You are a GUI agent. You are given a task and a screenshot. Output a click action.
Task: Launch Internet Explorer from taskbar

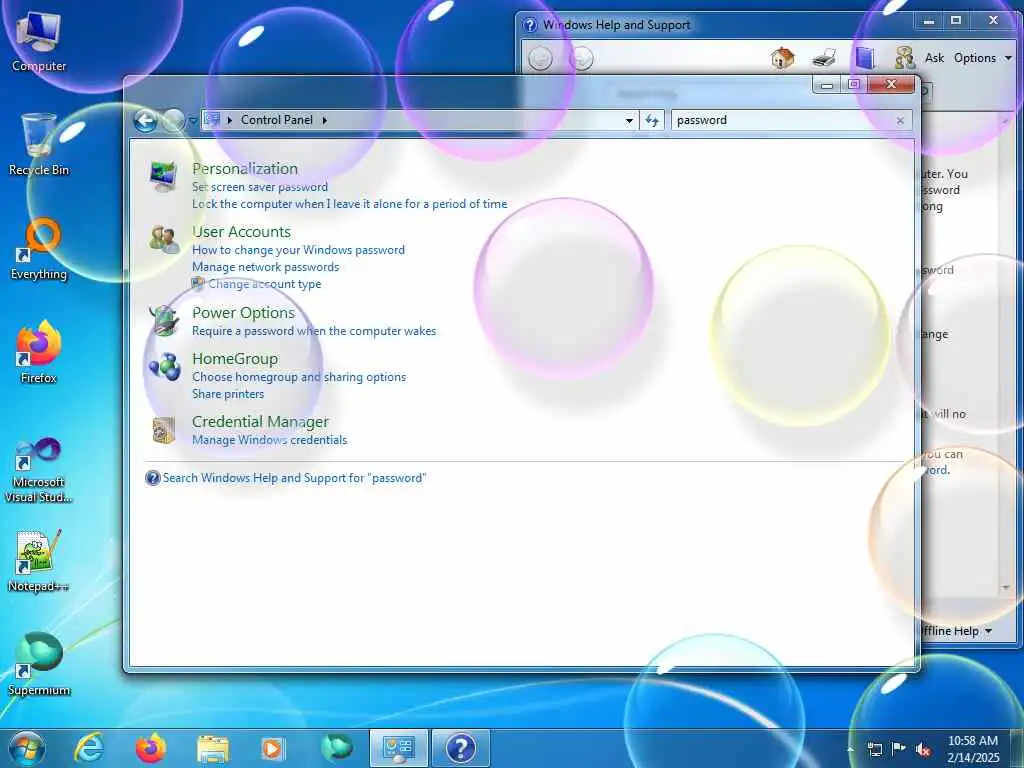[89, 748]
